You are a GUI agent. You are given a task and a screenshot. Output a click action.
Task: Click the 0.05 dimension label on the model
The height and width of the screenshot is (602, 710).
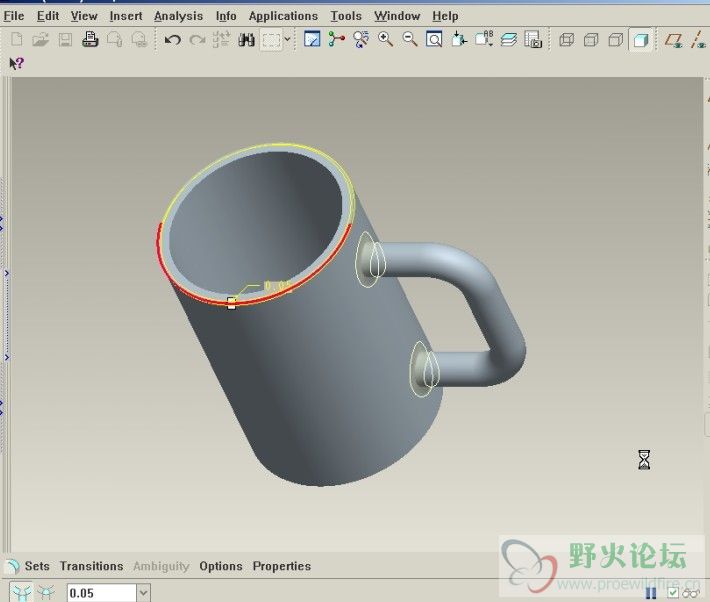(x=277, y=285)
